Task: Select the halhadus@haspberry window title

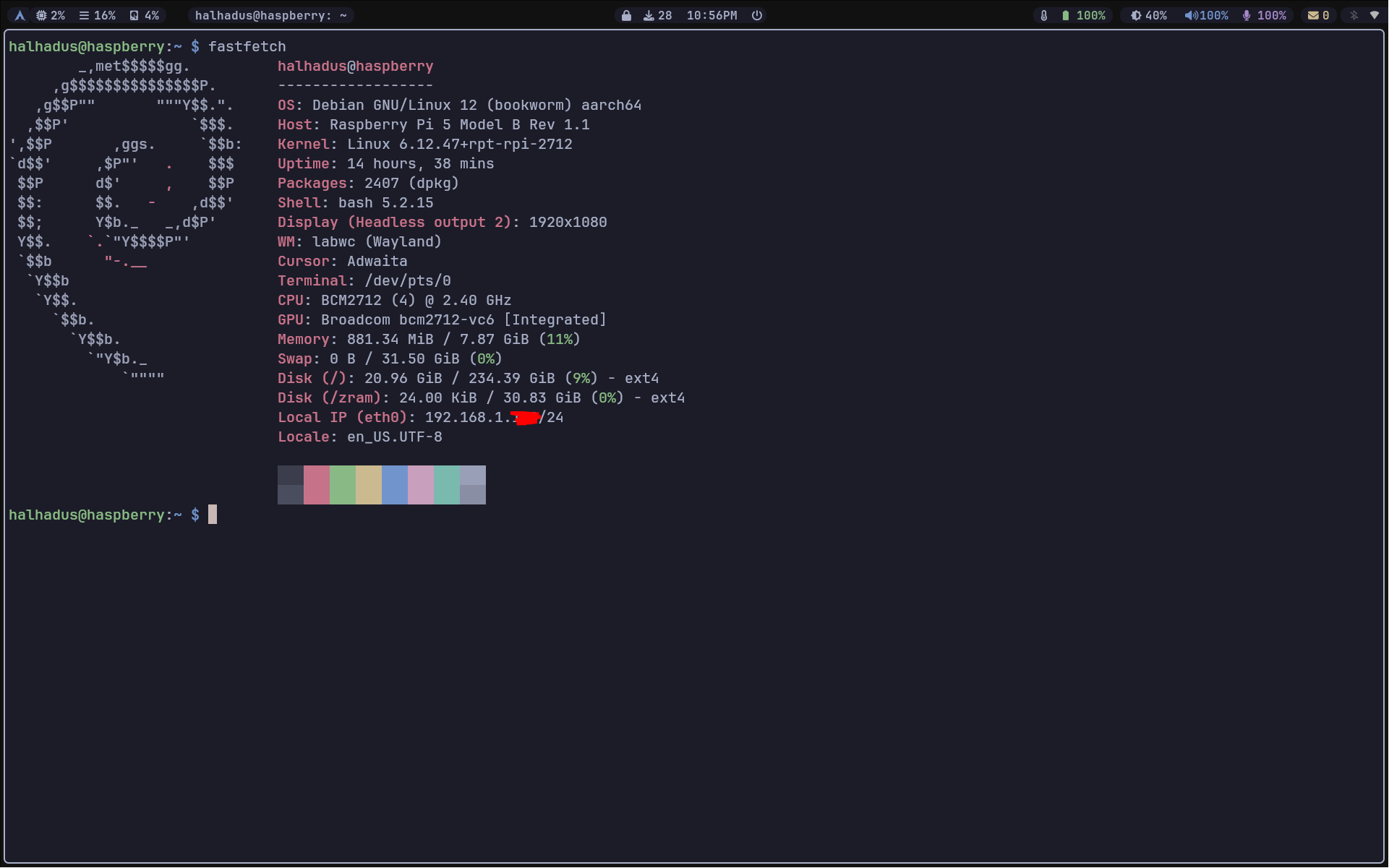Action: tap(271, 15)
